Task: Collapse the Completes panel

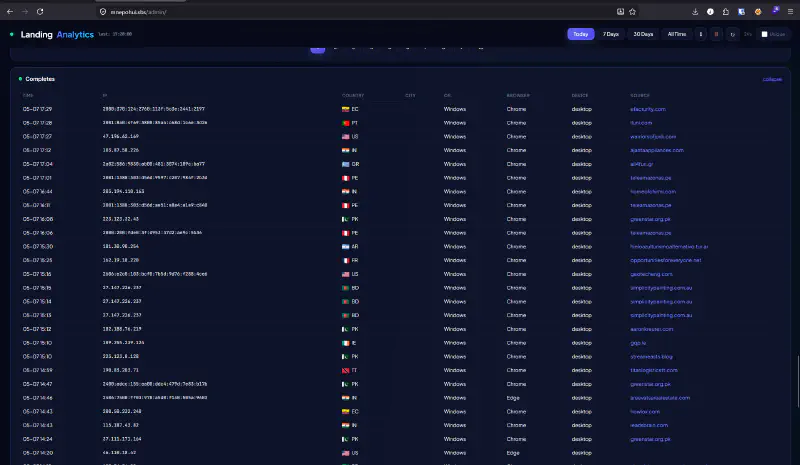Action: 772,79
